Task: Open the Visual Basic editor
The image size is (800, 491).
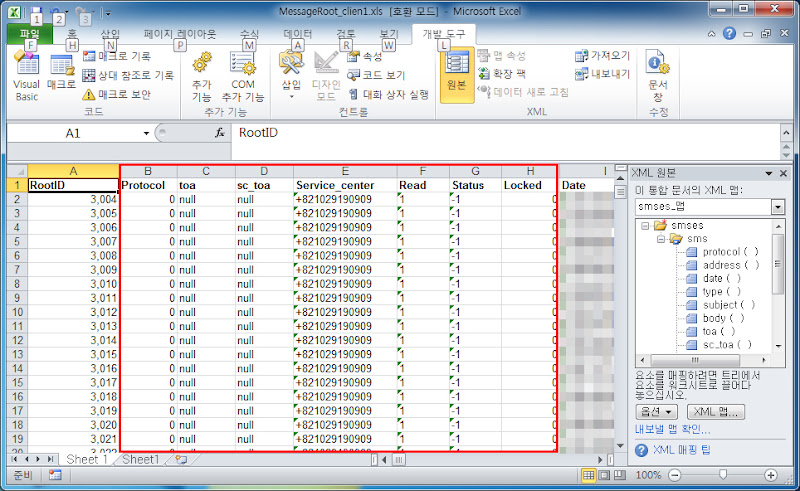Action: point(27,76)
